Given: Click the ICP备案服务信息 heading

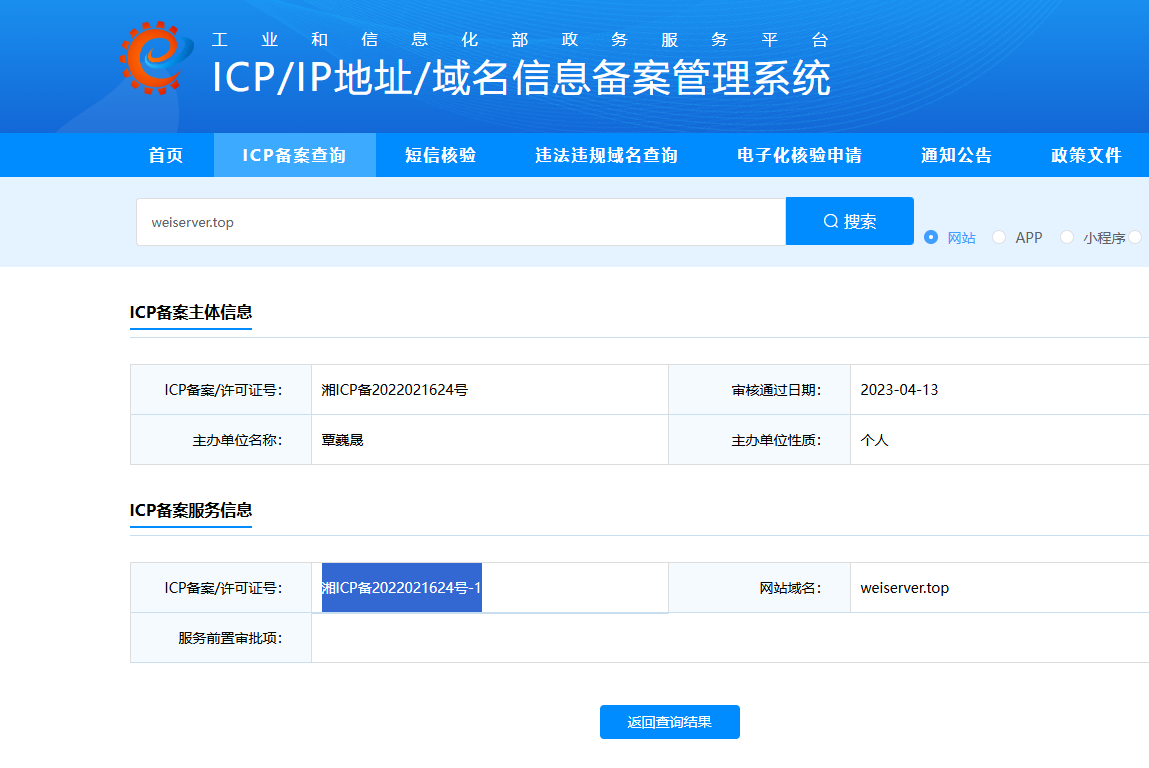Looking at the screenshot, I should click(190, 512).
